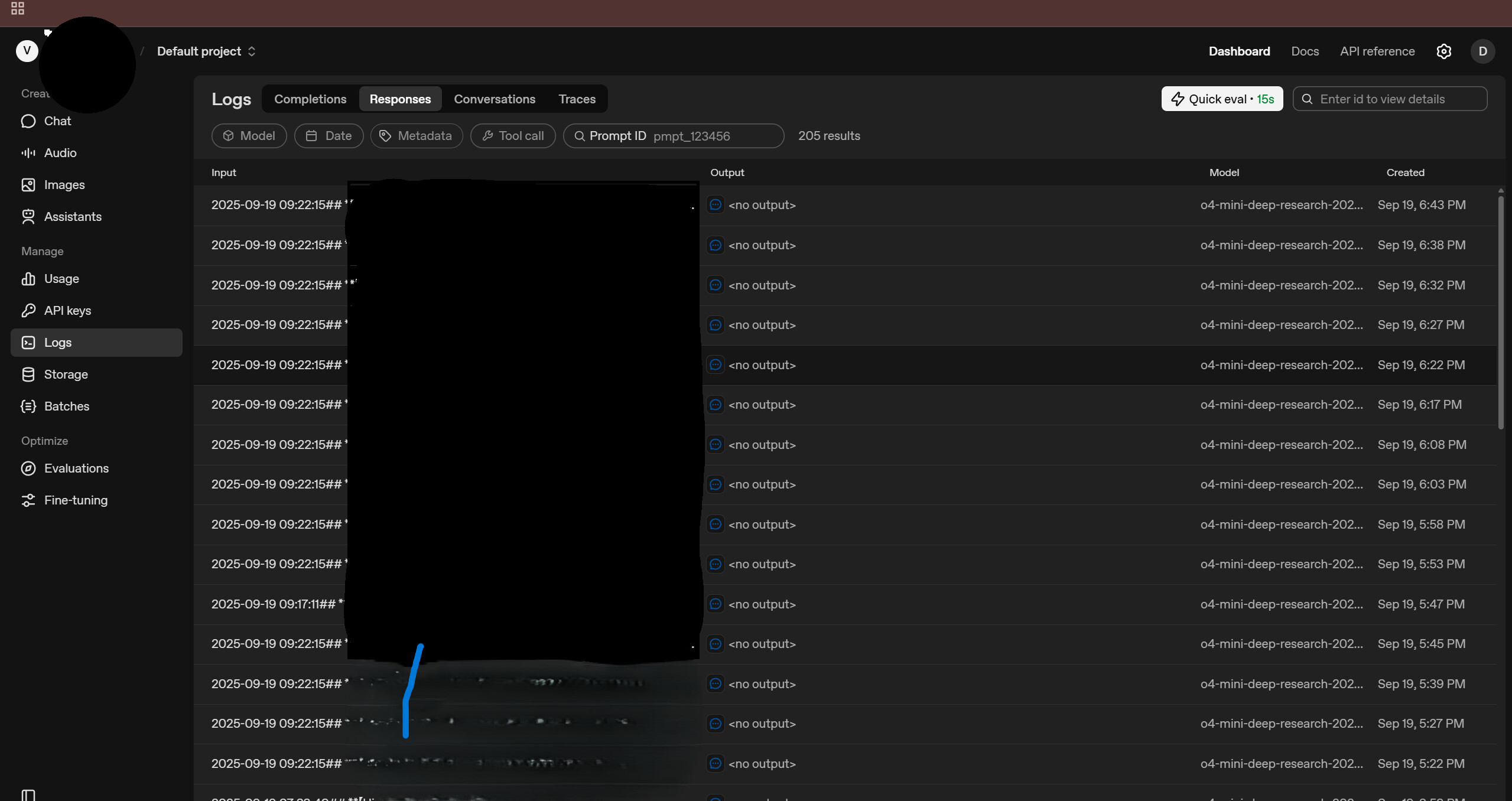View the Usage statistics page
This screenshot has height=801, width=1512.
click(x=61, y=279)
